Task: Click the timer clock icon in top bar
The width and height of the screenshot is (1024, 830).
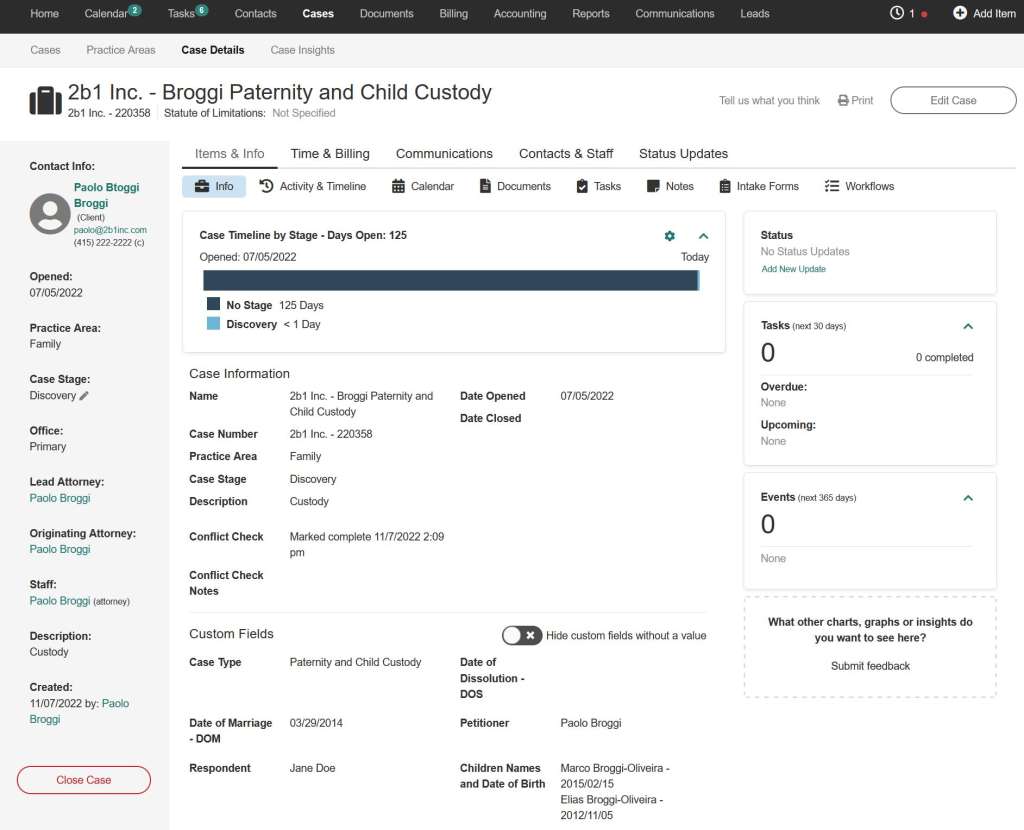Action: (x=896, y=14)
